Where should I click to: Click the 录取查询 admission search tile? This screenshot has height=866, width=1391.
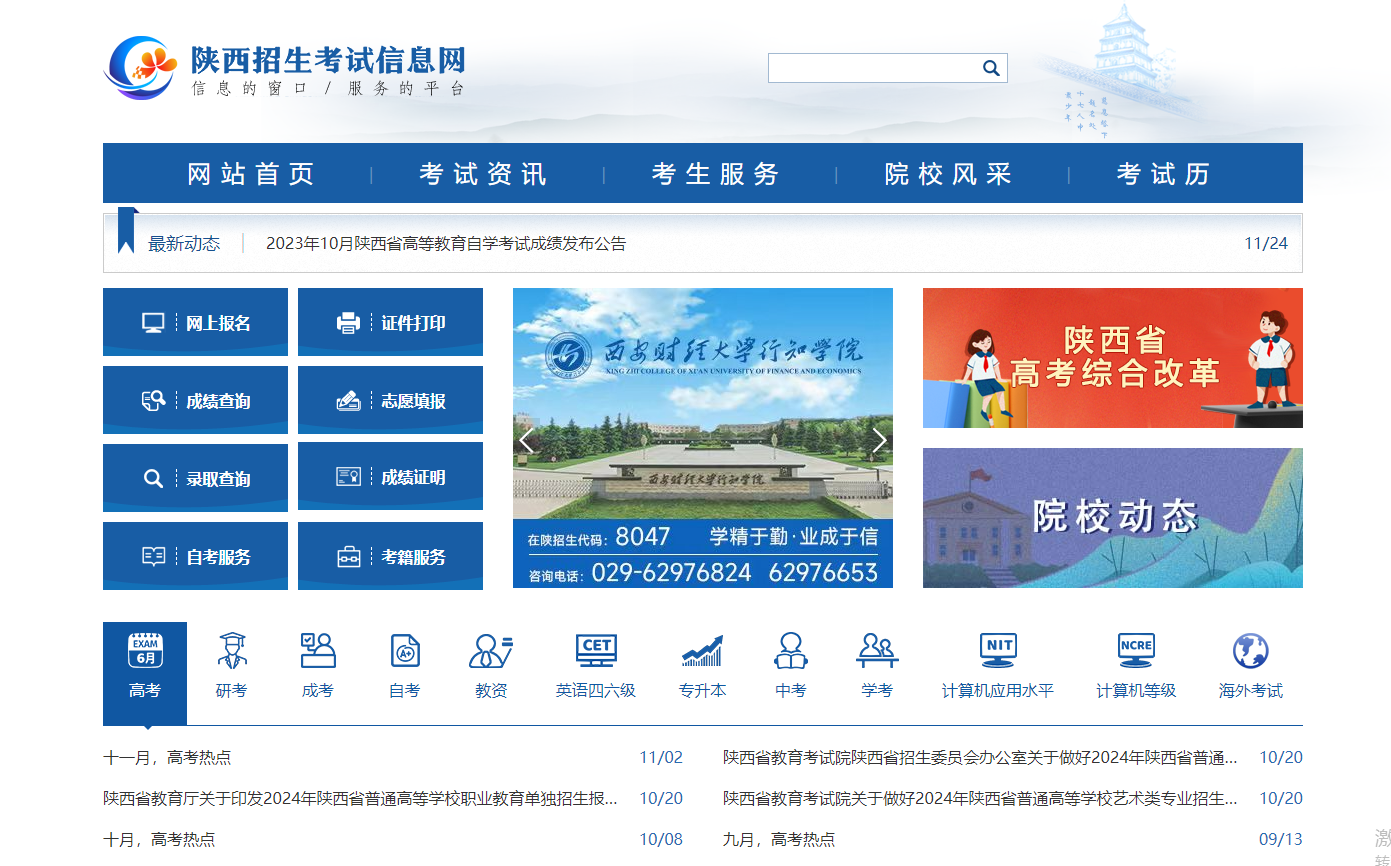tap(195, 478)
